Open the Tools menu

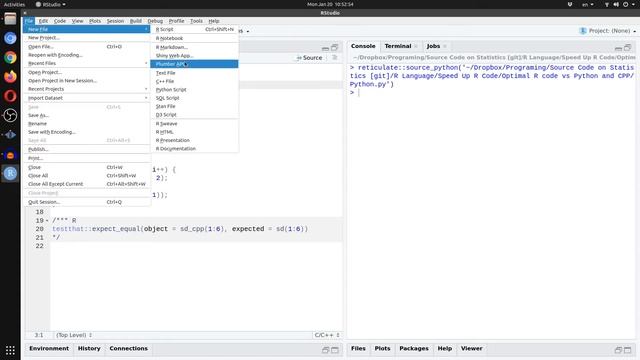click(196, 21)
